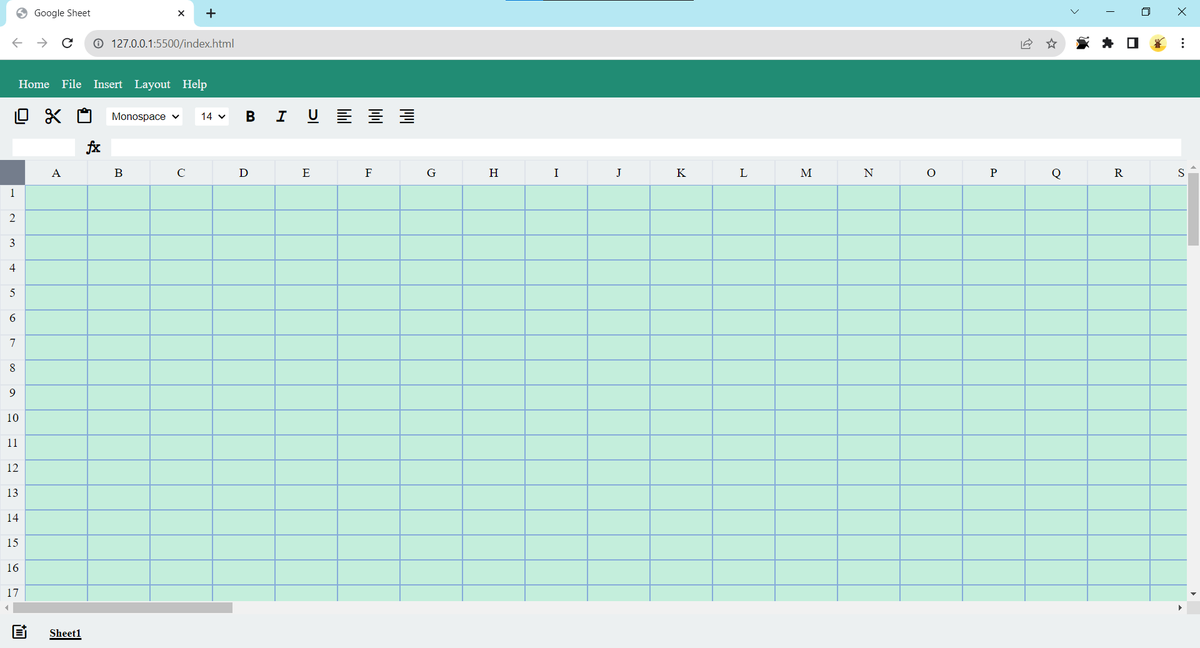The image size is (1200, 648).
Task: Select column M header
Action: [x=806, y=172]
